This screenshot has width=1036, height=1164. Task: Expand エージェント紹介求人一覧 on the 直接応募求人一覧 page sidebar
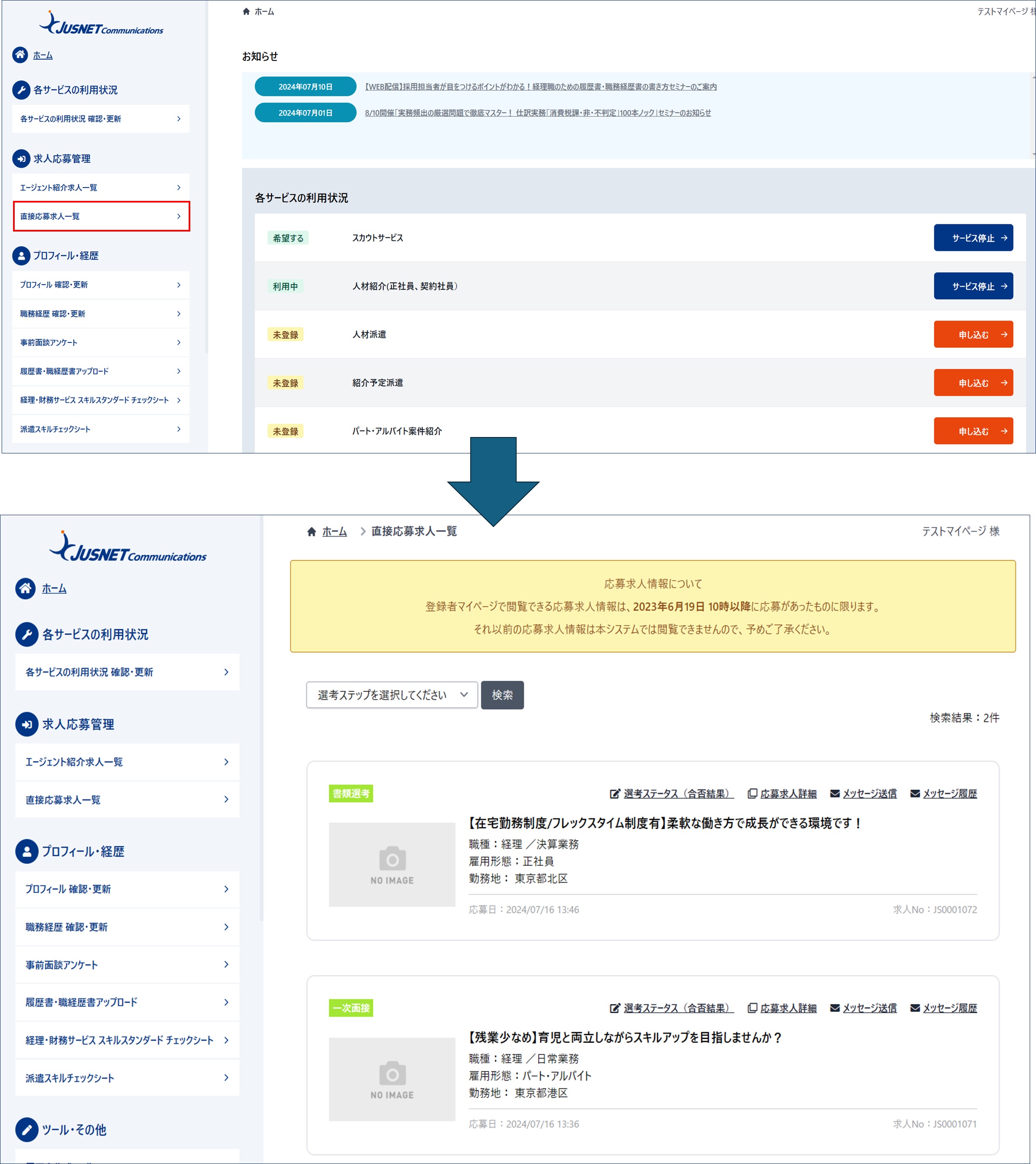pyautogui.click(x=226, y=762)
